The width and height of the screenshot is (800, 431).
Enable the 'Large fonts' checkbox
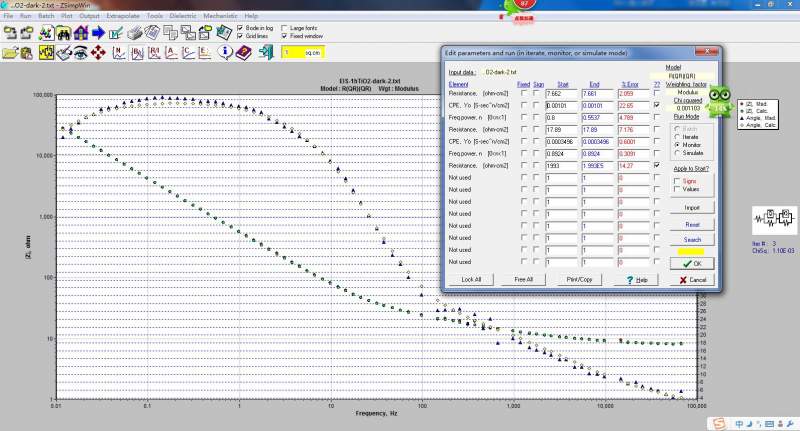[284, 27]
